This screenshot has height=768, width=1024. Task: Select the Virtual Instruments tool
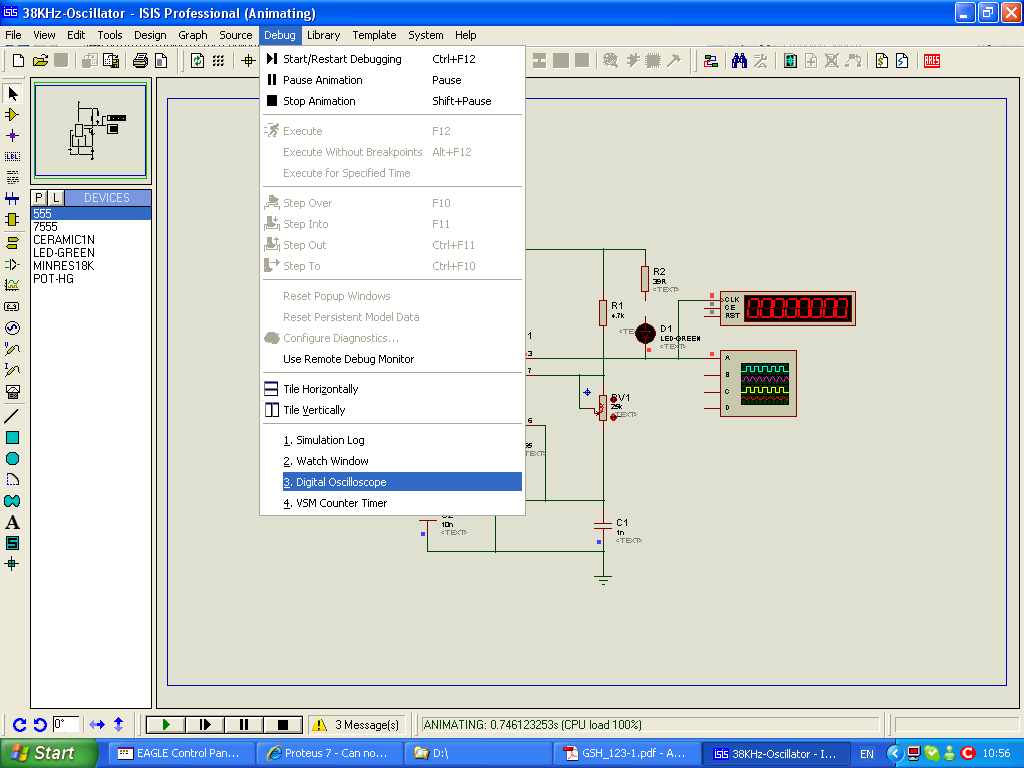(12, 391)
